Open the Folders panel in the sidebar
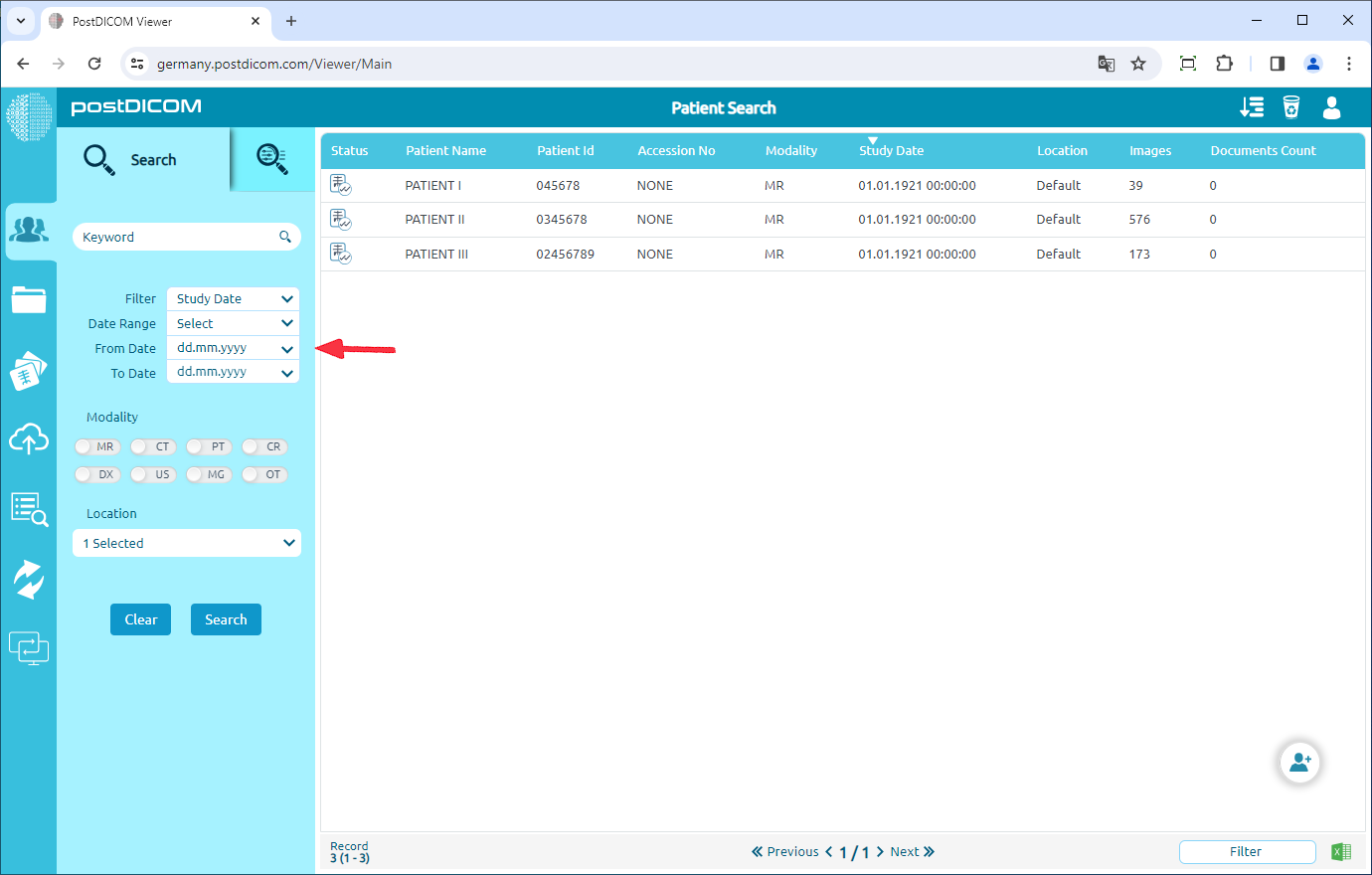This screenshot has height=875, width=1372. (30, 299)
